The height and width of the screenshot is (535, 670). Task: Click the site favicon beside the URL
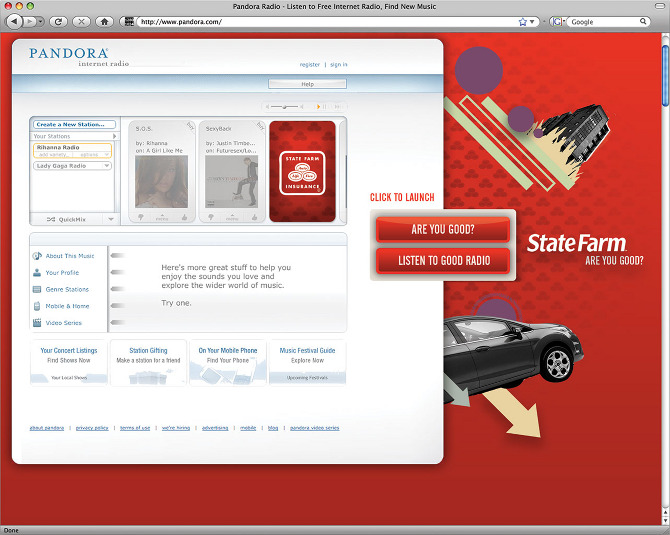129,21
